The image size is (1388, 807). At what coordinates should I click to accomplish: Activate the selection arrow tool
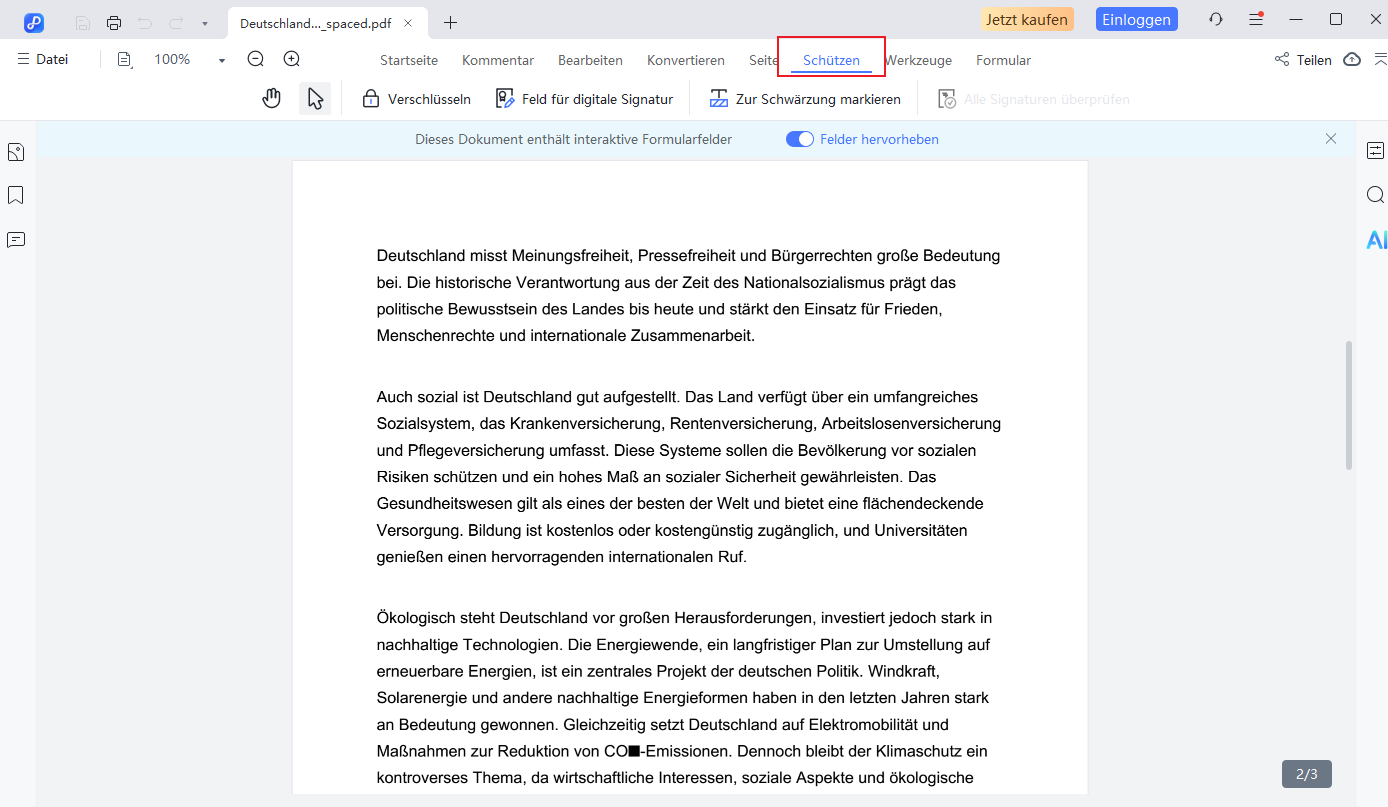click(x=314, y=97)
